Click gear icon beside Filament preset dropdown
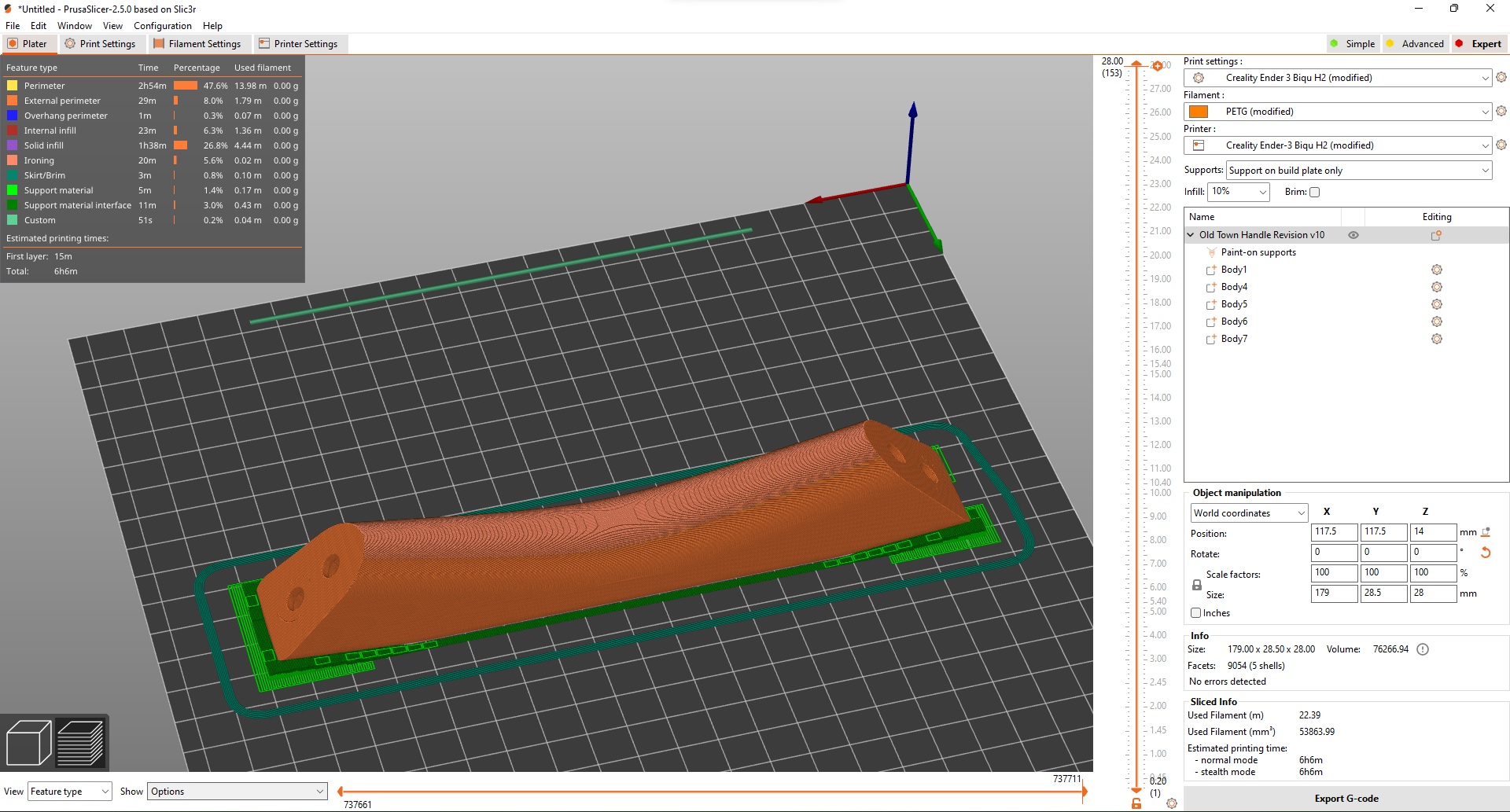The height and width of the screenshot is (812, 1510). click(x=1501, y=112)
